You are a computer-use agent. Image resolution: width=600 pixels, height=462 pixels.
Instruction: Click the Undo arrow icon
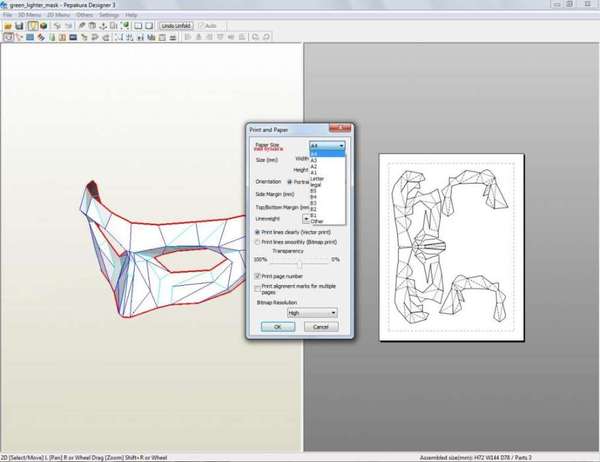point(57,26)
